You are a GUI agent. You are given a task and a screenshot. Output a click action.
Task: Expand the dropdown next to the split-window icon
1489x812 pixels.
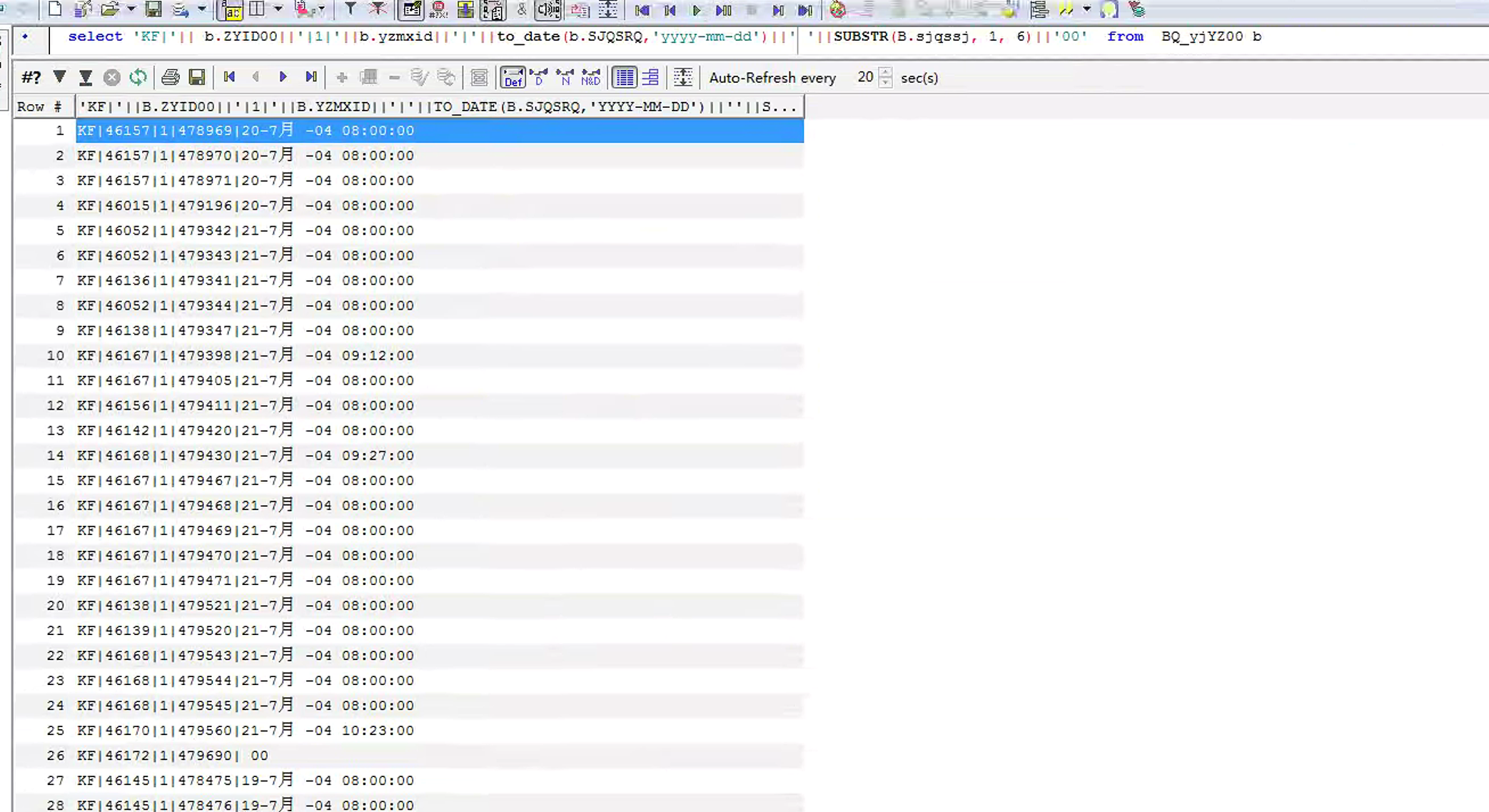(x=278, y=9)
